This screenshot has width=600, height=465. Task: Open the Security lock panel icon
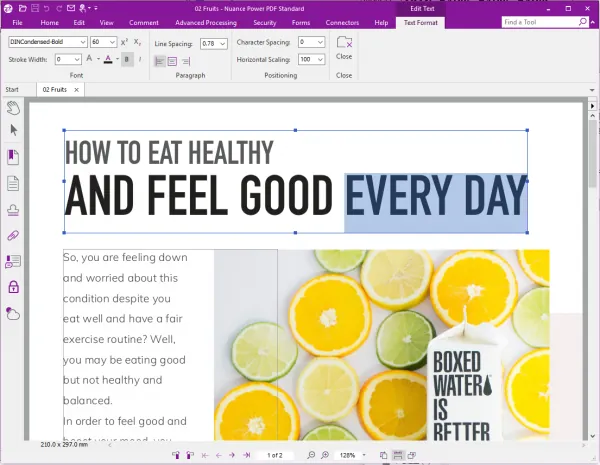[13, 287]
